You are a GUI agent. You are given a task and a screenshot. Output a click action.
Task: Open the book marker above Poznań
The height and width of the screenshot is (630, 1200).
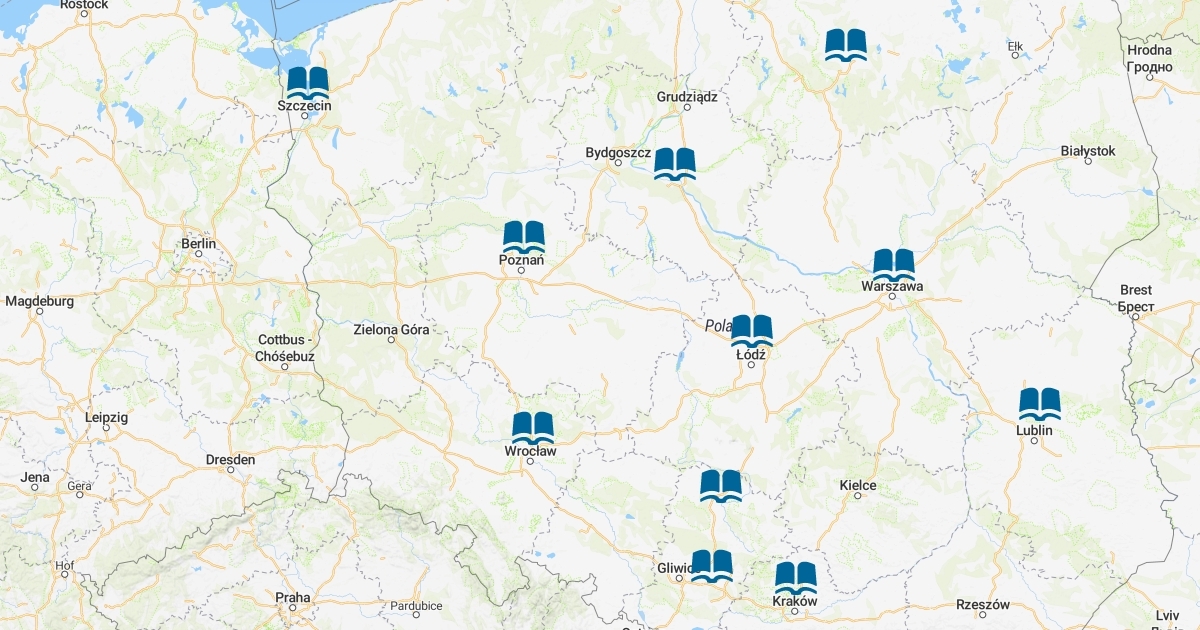click(524, 237)
